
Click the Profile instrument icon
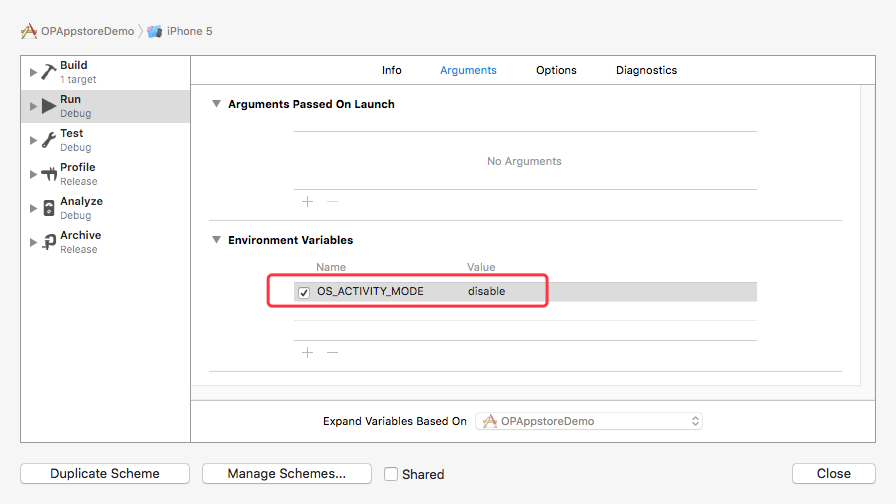point(49,174)
